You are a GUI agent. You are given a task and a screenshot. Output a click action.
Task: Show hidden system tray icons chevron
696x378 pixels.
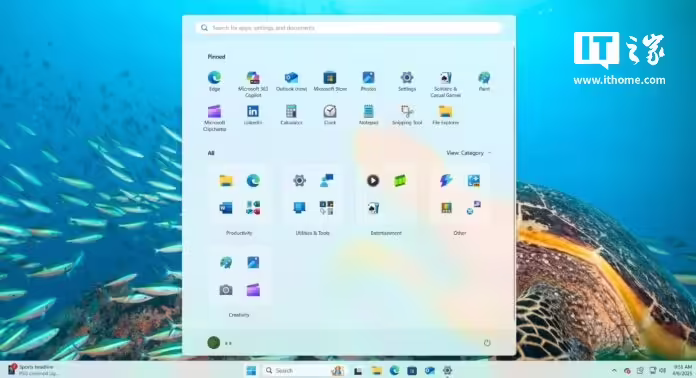614,370
